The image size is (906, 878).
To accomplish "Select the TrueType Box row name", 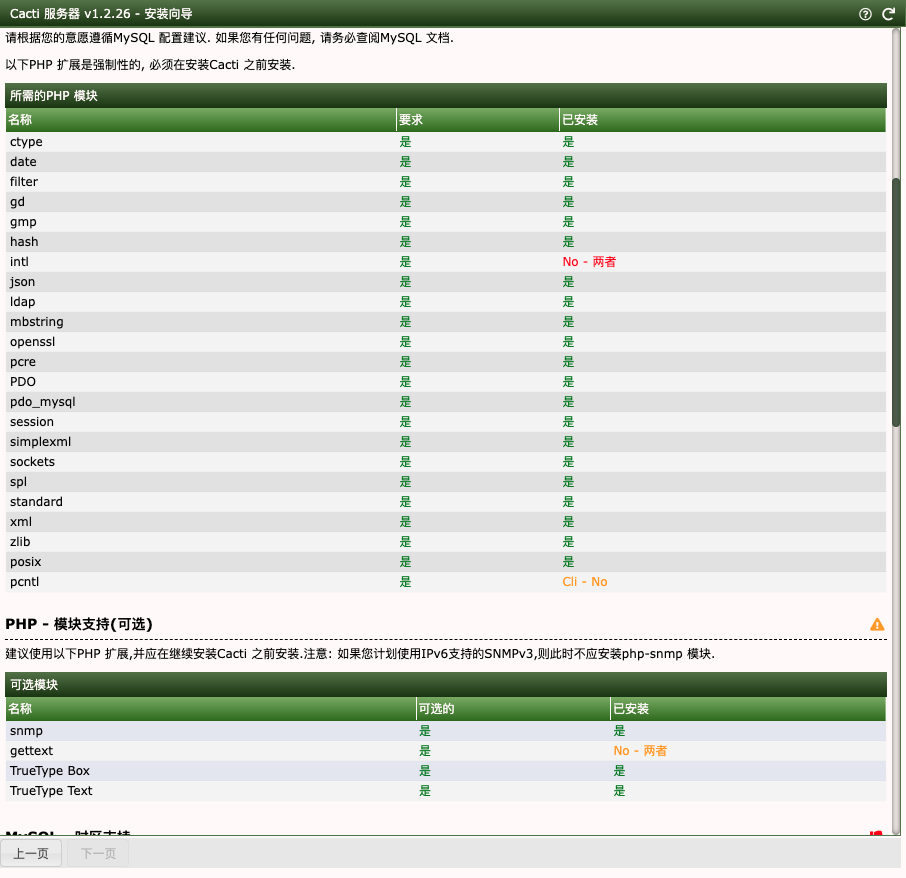I will (x=50, y=771).
